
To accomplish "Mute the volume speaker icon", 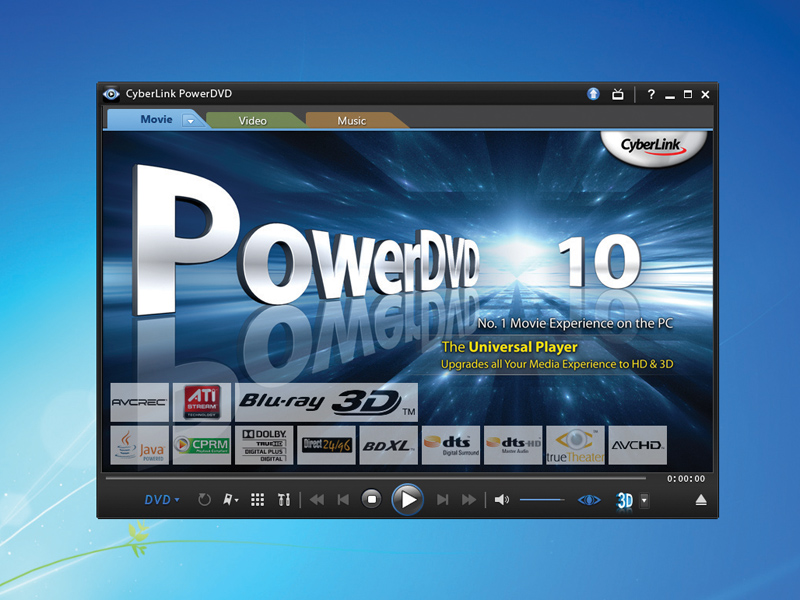I will point(502,499).
